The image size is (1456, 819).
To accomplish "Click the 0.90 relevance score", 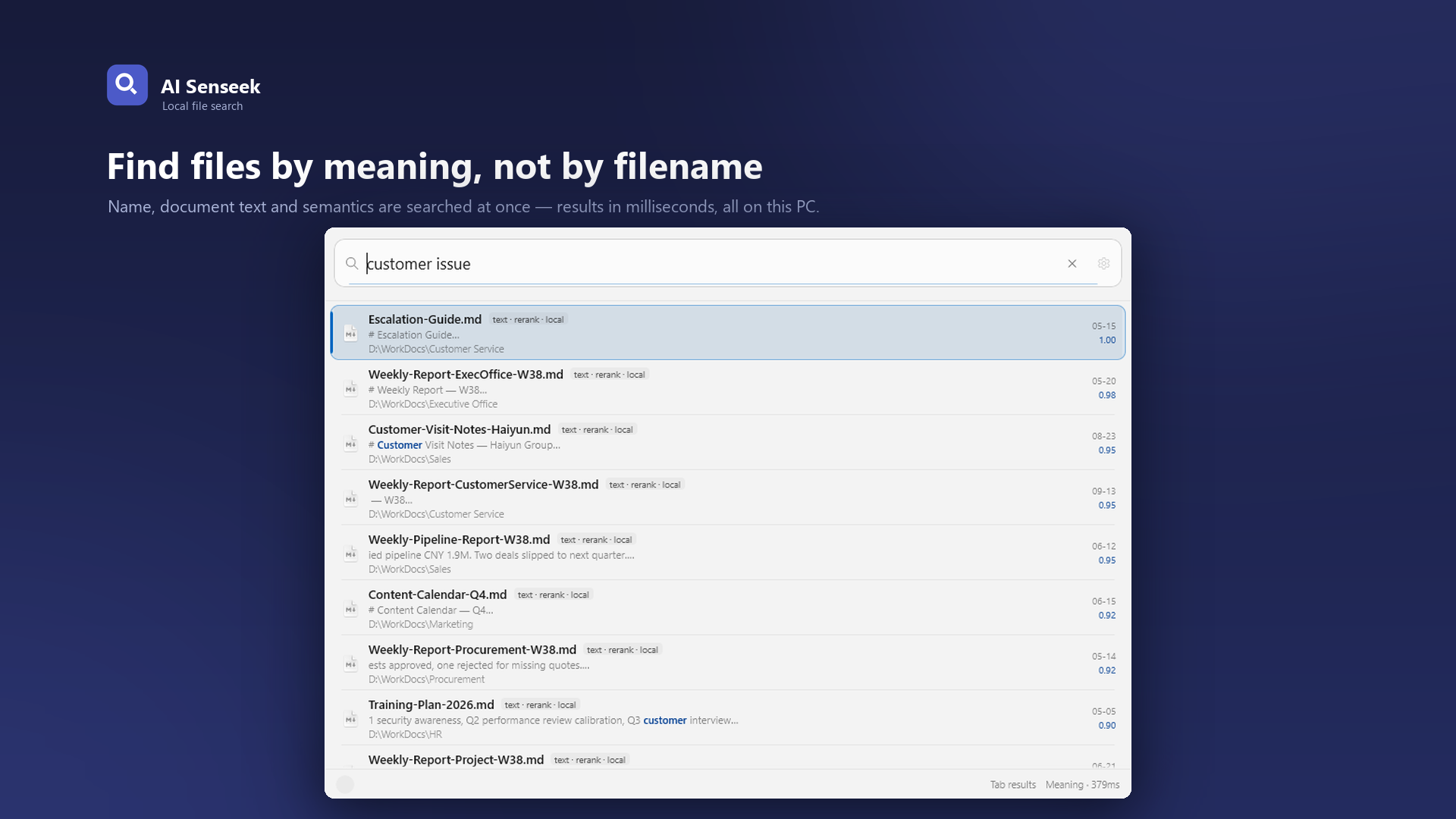I will tap(1107, 726).
